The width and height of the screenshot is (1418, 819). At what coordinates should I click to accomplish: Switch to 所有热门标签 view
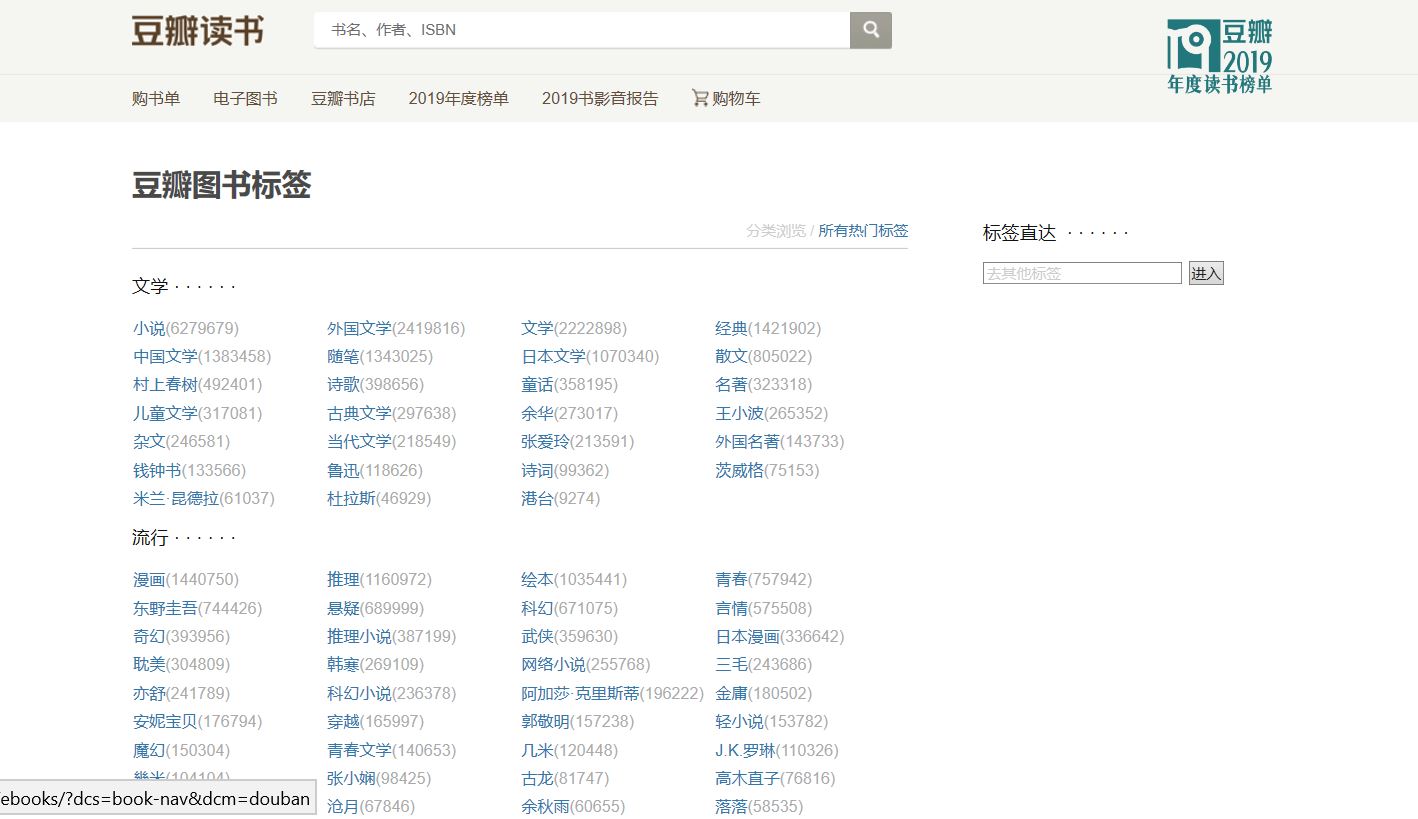[863, 231]
